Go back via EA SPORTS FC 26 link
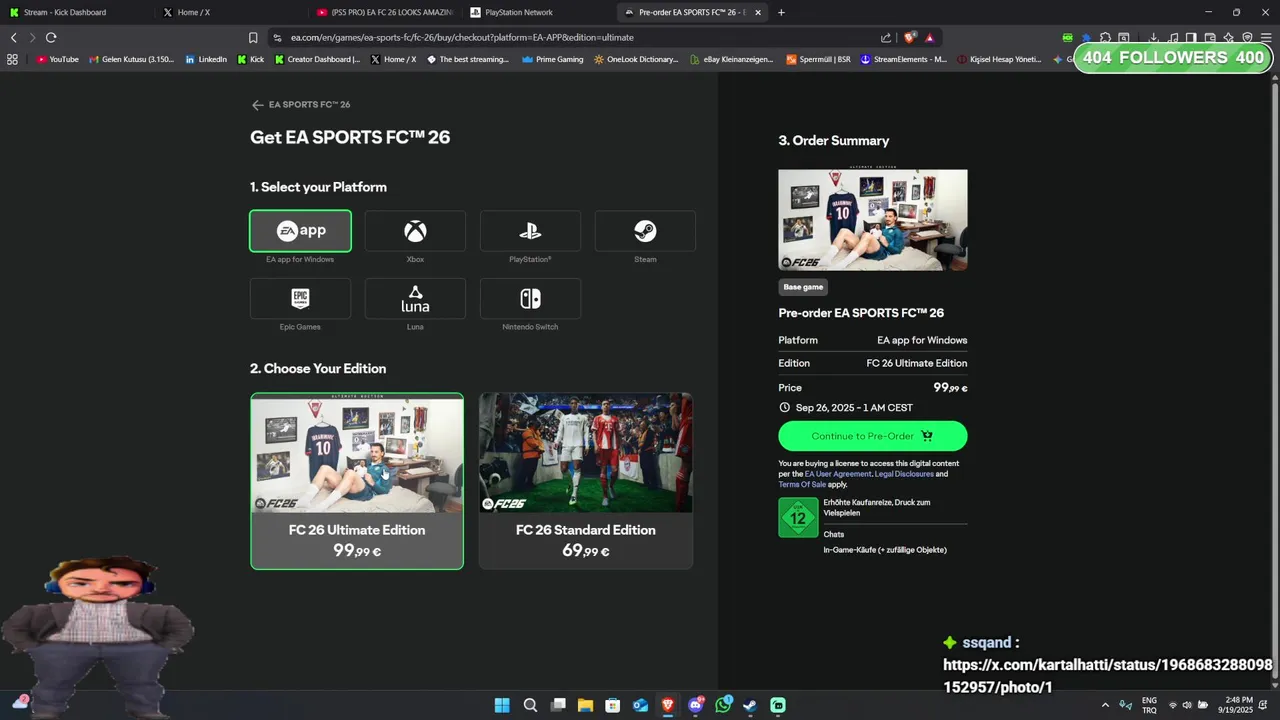This screenshot has width=1280, height=720. coord(301,105)
